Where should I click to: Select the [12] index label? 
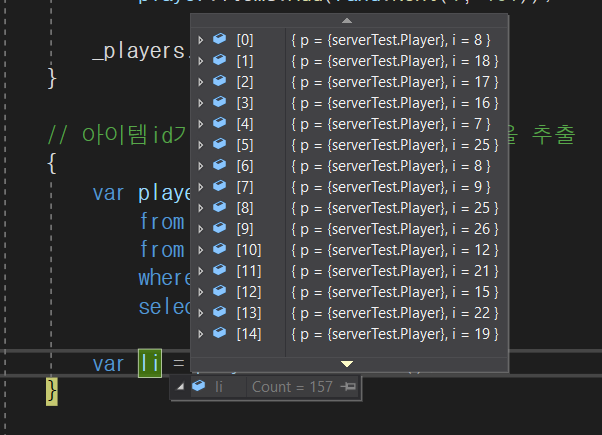click(248, 292)
